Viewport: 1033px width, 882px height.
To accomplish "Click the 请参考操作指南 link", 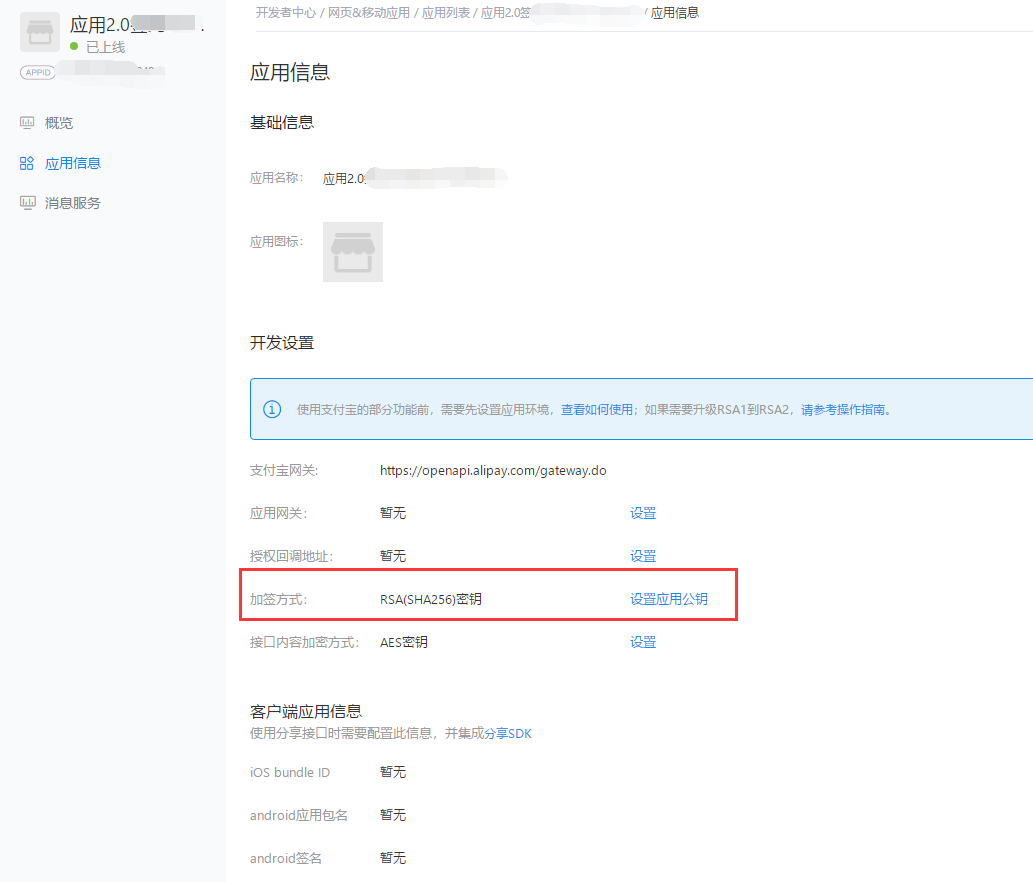I will tap(844, 409).
